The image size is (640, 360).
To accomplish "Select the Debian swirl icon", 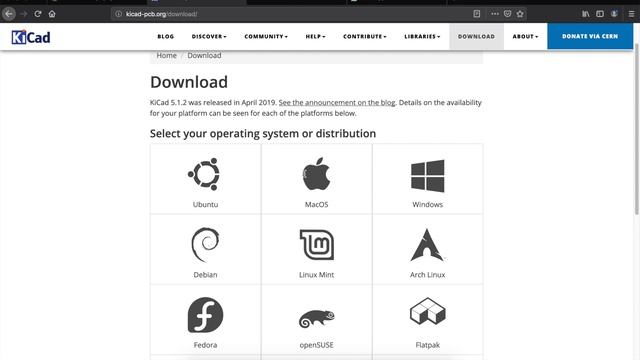I will [x=205, y=245].
